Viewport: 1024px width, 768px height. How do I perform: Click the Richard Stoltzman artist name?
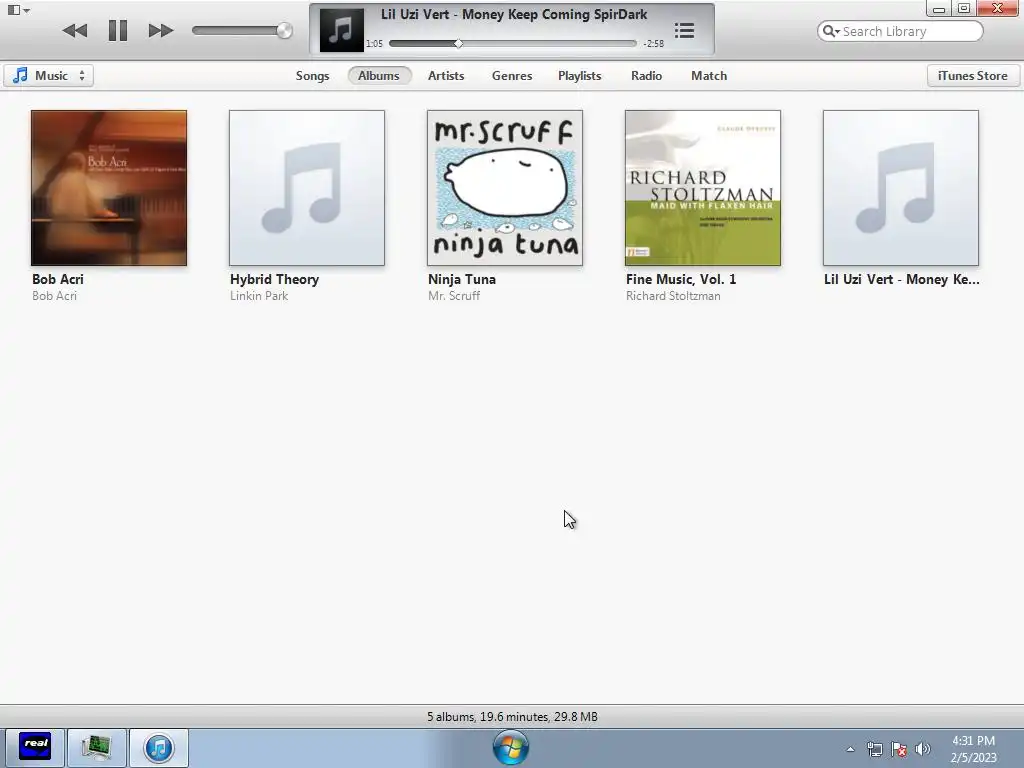[673, 296]
